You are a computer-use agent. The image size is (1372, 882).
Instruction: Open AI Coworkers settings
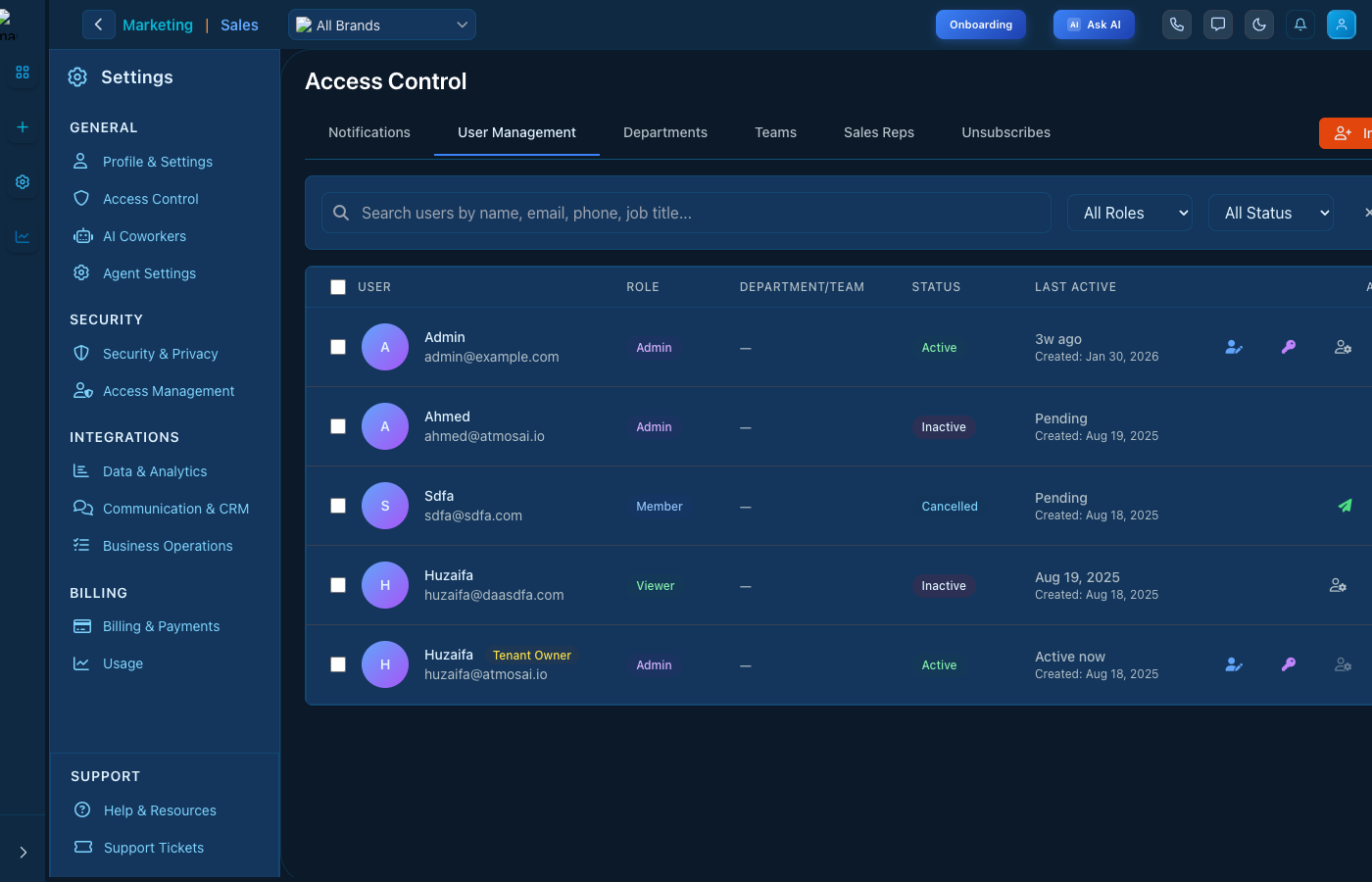pos(144,236)
